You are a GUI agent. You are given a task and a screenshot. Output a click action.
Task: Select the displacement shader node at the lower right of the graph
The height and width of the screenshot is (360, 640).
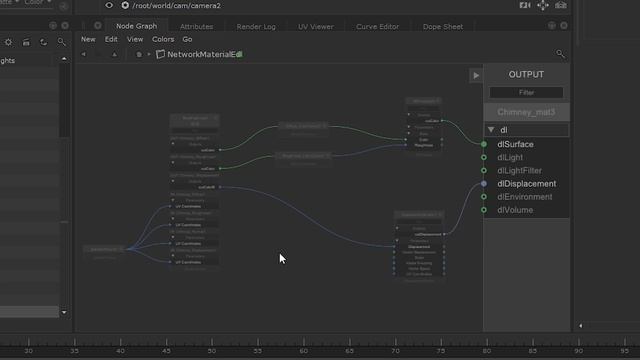tap(419, 247)
